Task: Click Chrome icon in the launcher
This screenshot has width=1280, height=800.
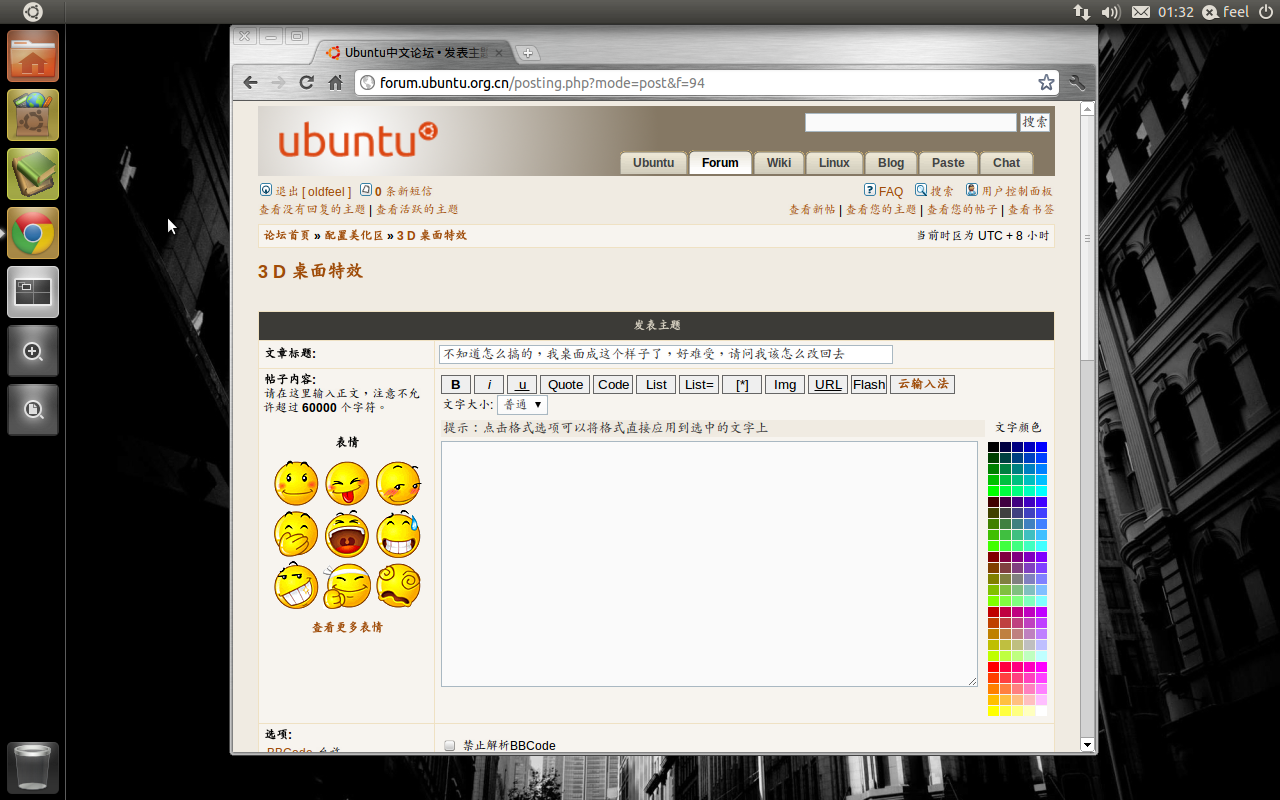Action: point(33,233)
